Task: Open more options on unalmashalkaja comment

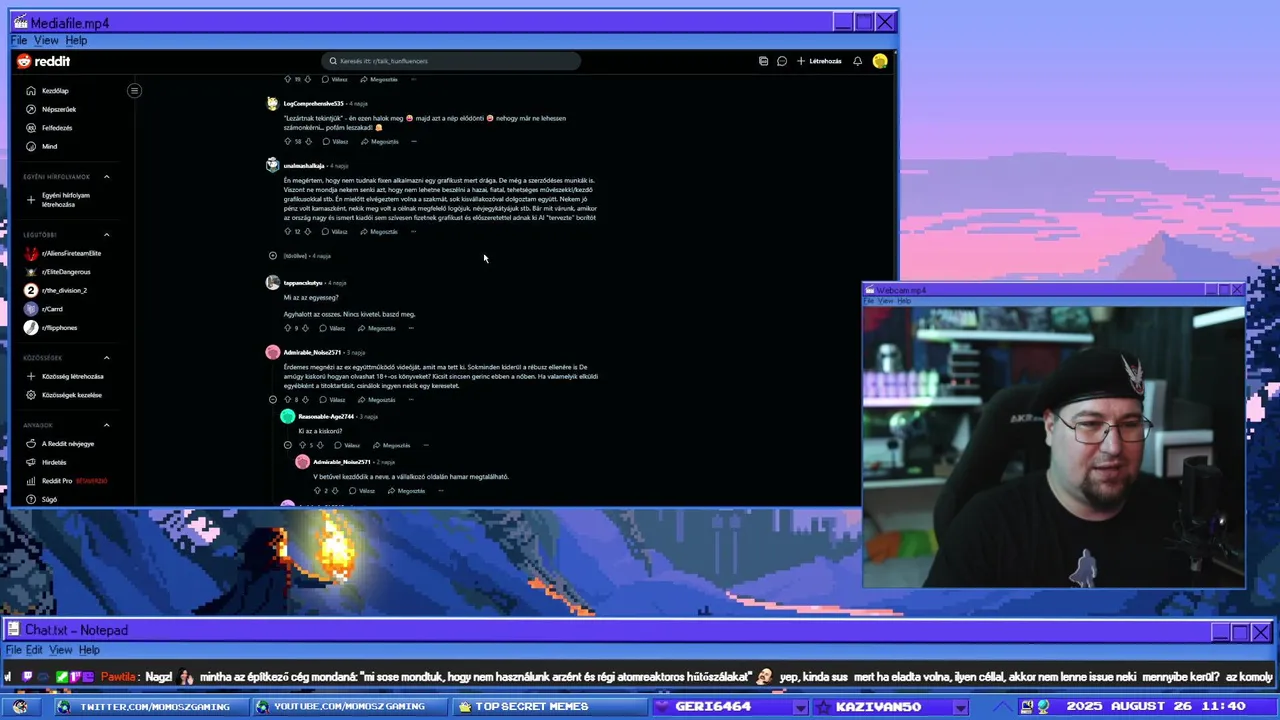Action: (x=413, y=231)
